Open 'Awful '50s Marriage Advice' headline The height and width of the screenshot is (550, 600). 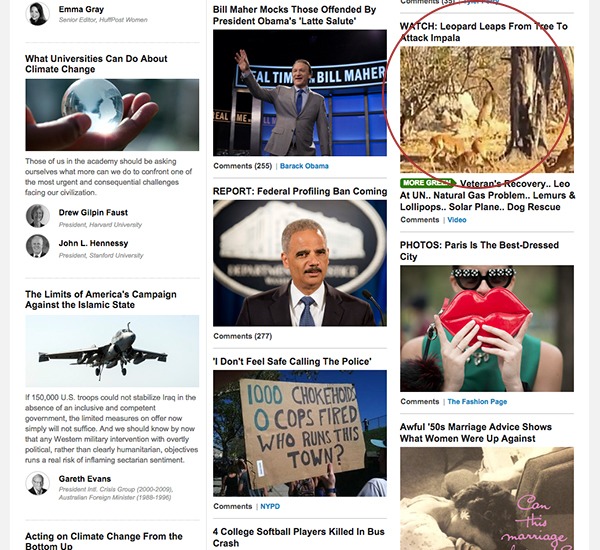pyautogui.click(x=476, y=432)
